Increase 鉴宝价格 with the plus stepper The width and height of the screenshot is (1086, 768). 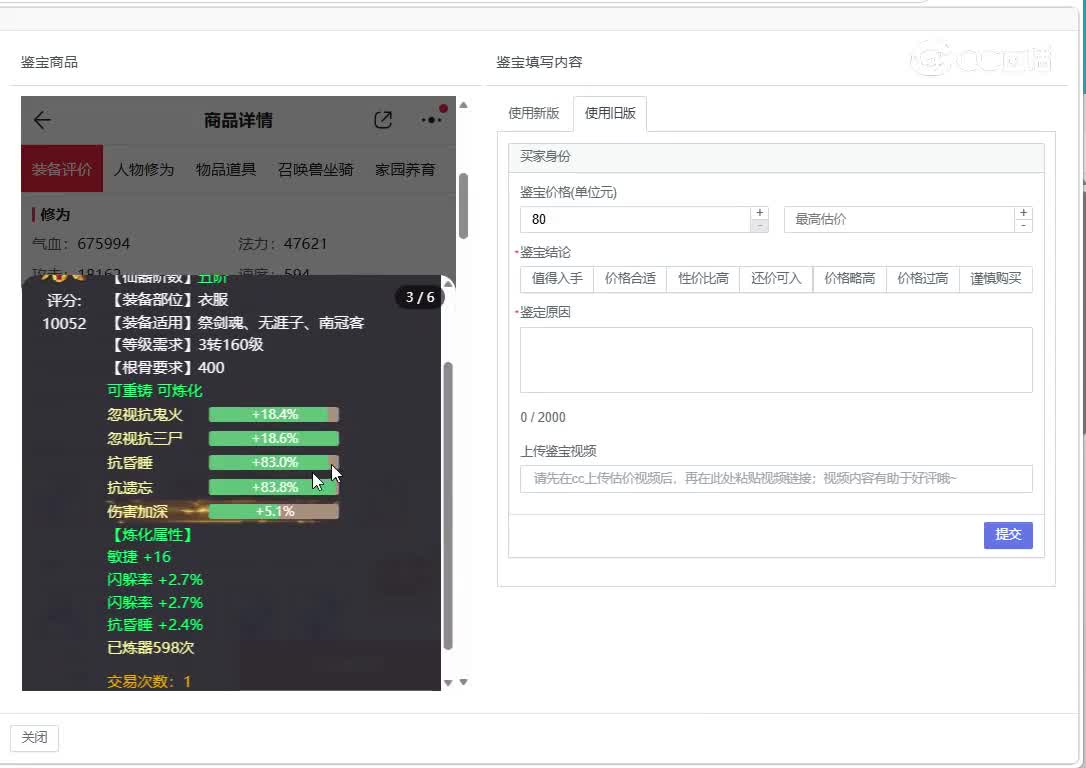(x=760, y=213)
